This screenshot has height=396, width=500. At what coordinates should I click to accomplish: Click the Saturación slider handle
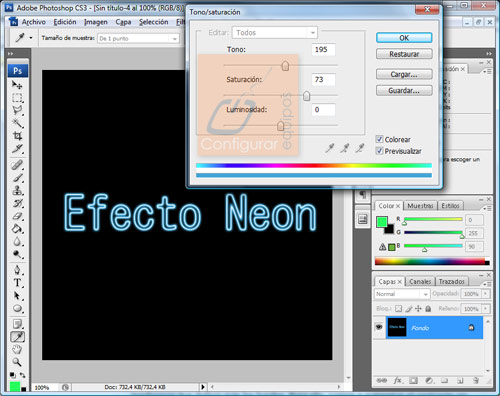306,96
